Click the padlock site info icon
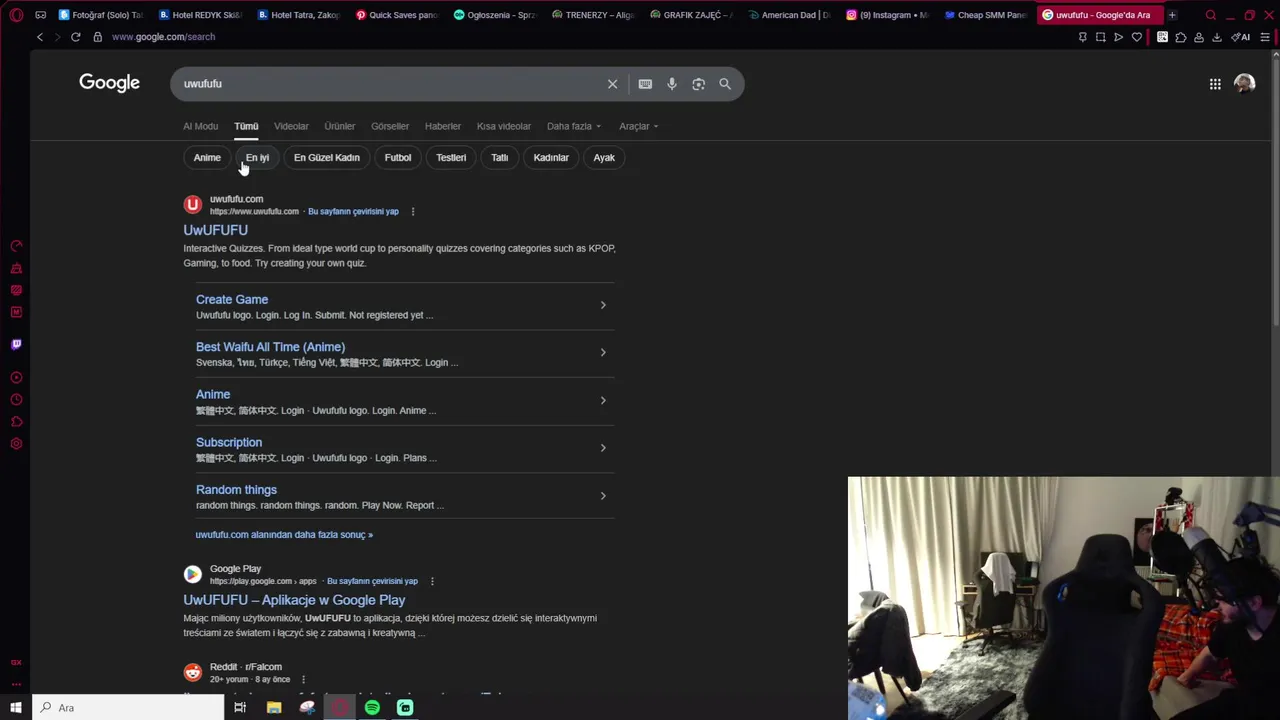The image size is (1280, 720). 97,37
